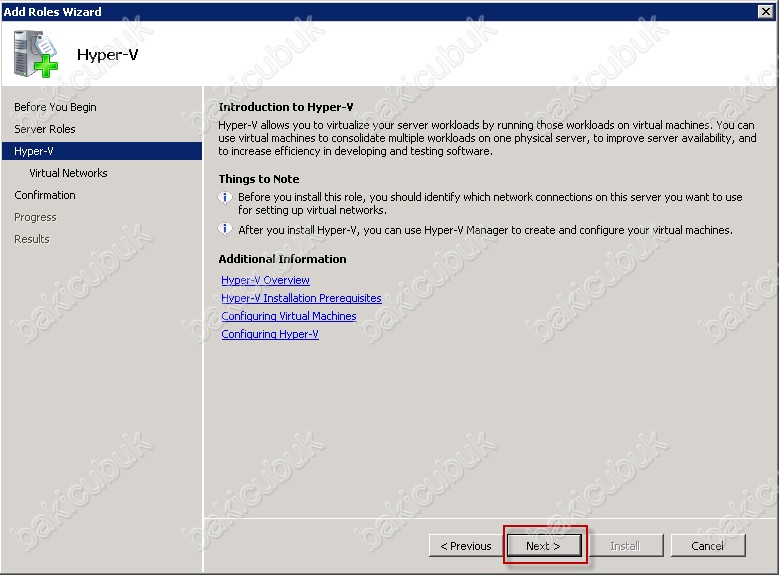
Task: Open the Hyper-V Overview link
Action: pos(265,280)
